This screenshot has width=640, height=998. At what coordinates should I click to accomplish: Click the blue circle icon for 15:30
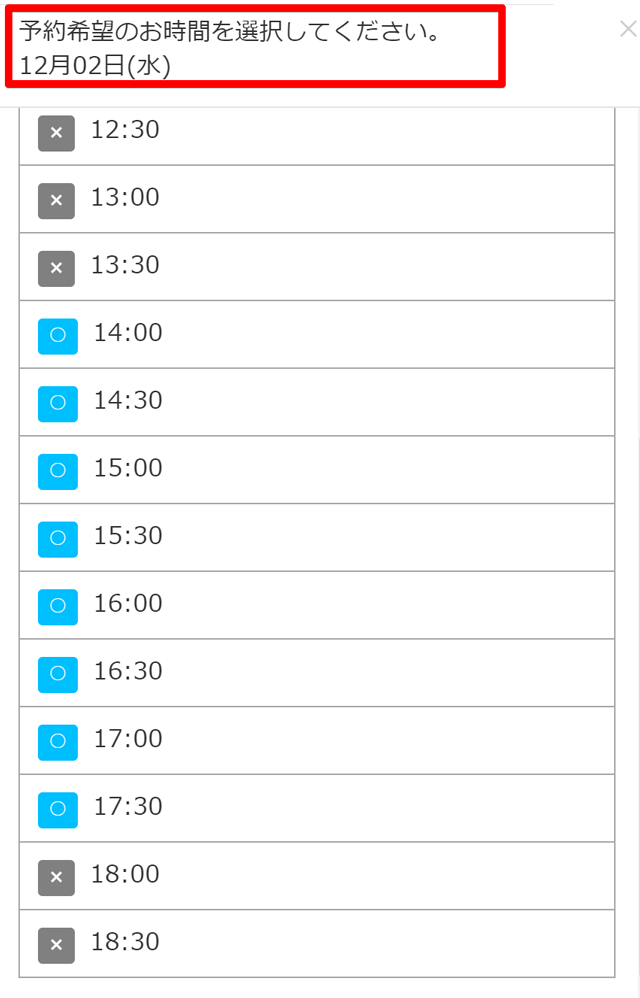click(x=57, y=539)
